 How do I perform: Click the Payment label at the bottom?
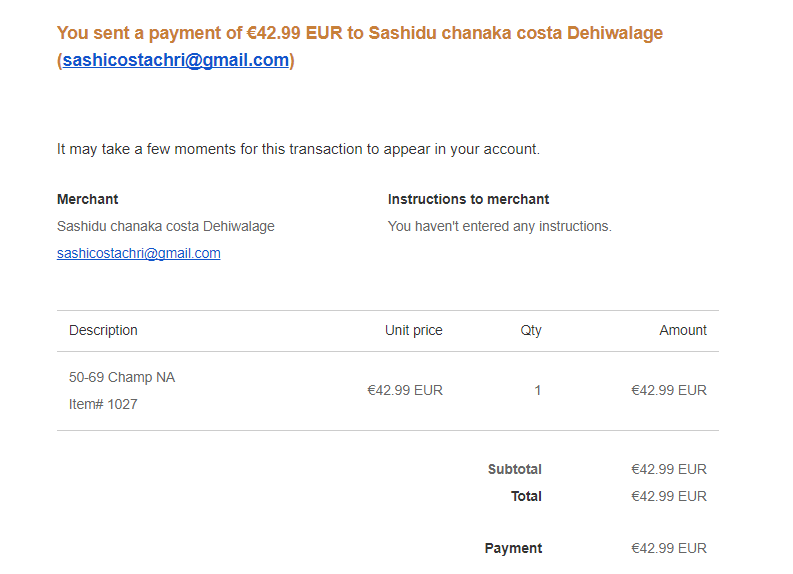[x=513, y=548]
